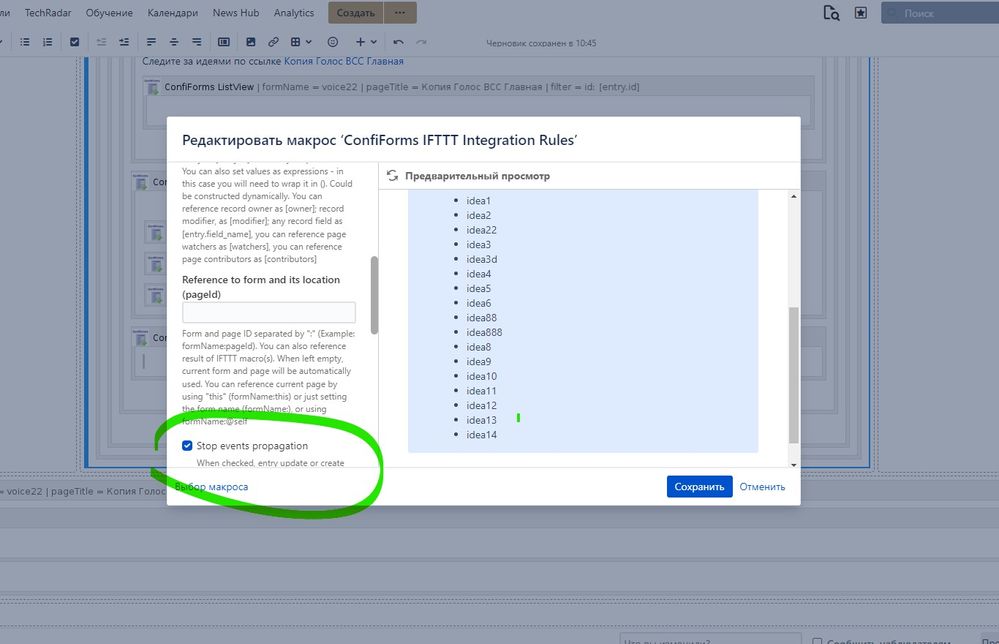This screenshot has height=644, width=999.
Task: Open the table insert dropdown chevron
Action: [308, 41]
